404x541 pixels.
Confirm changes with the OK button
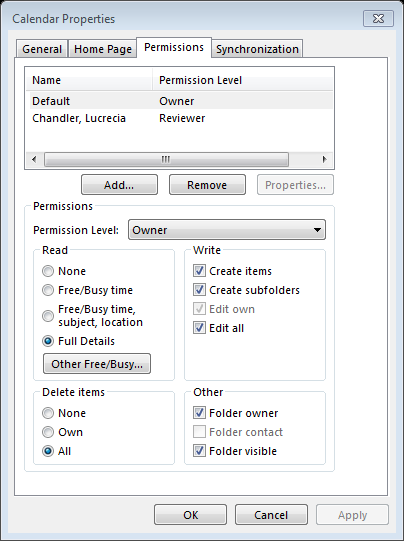pos(190,515)
